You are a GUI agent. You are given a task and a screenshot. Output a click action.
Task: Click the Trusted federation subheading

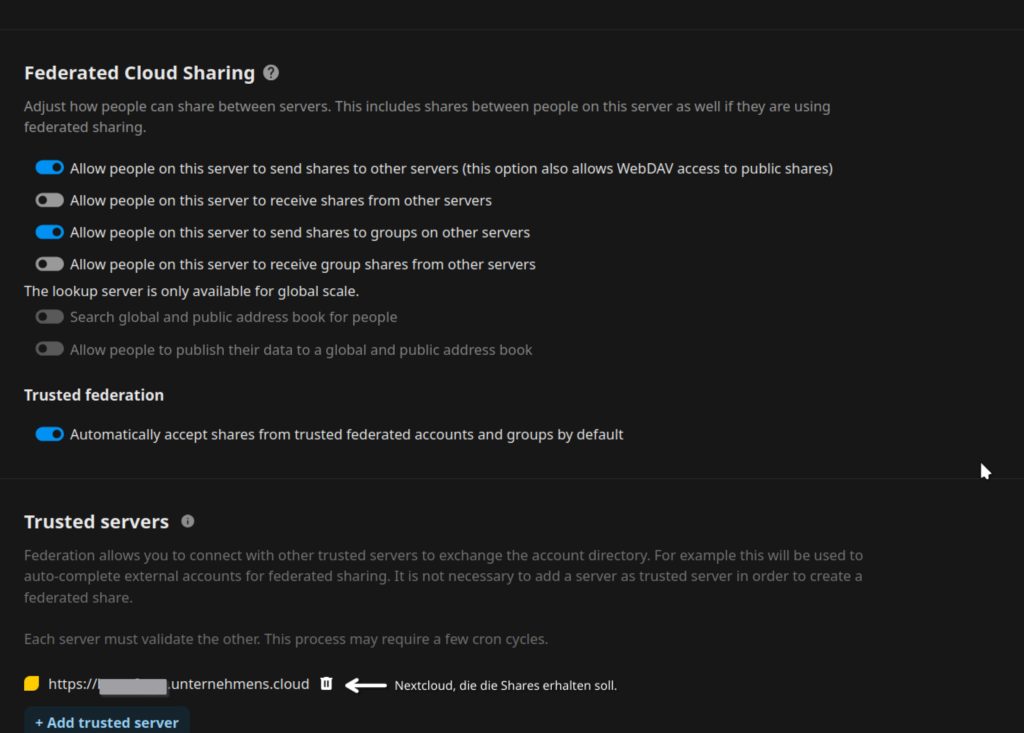[94, 395]
